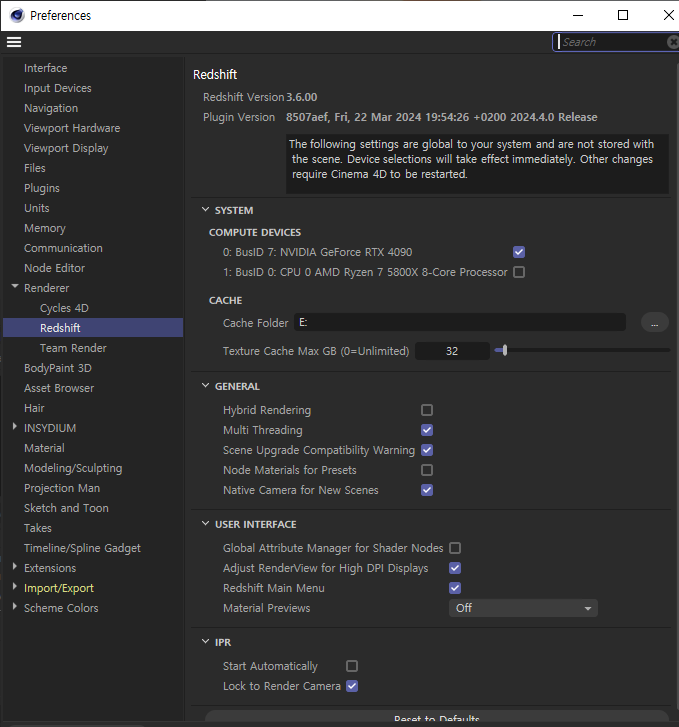
Task: Select Units in the sidebar
Action: pos(37,208)
